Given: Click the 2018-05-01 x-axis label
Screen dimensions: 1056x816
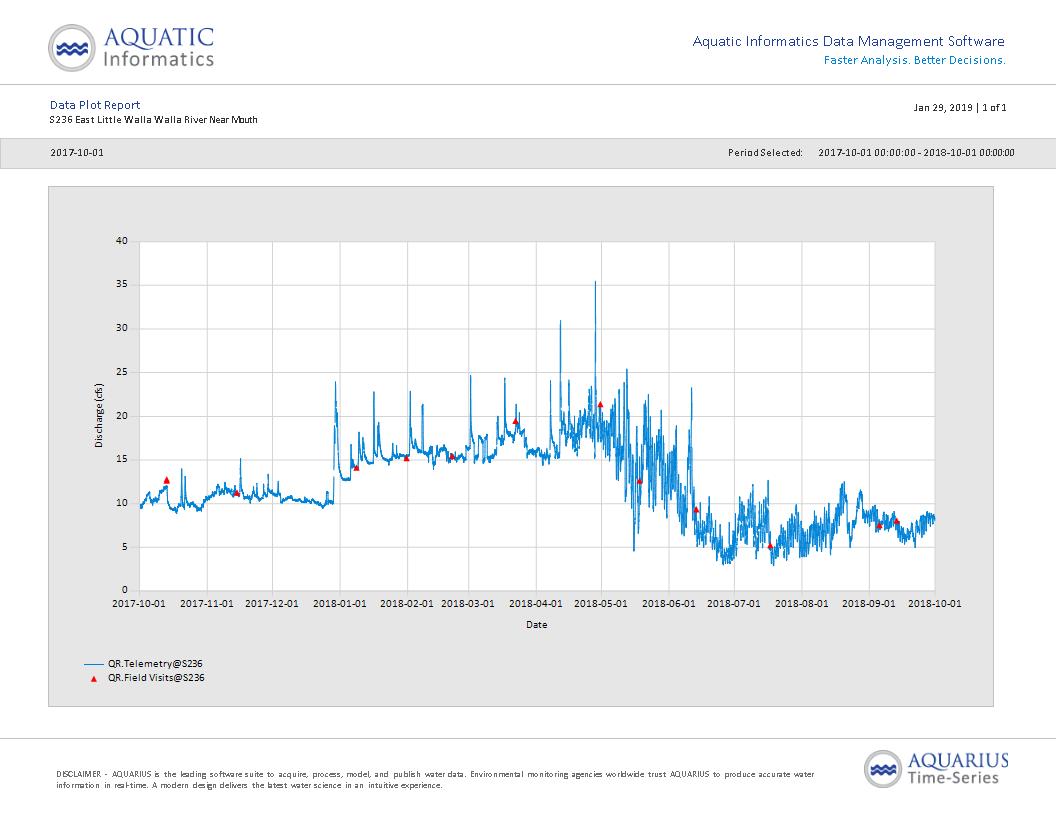Looking at the screenshot, I should tap(601, 603).
